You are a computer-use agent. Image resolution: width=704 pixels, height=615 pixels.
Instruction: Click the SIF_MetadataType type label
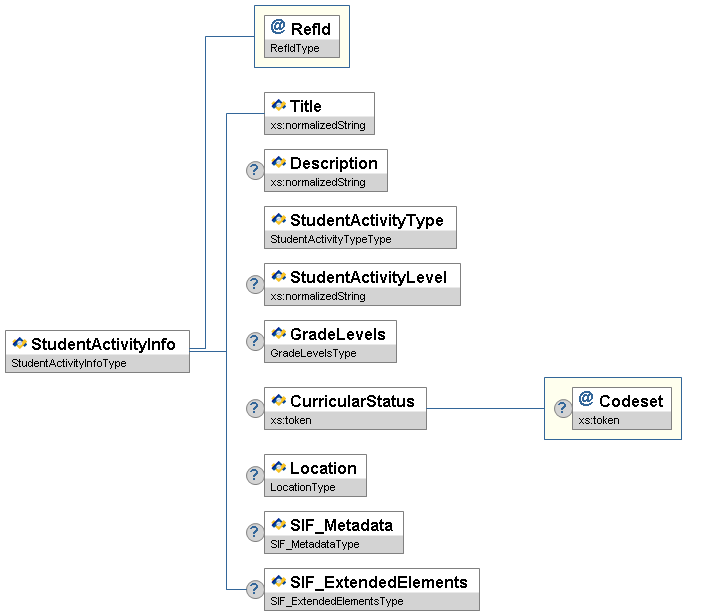tap(315, 544)
